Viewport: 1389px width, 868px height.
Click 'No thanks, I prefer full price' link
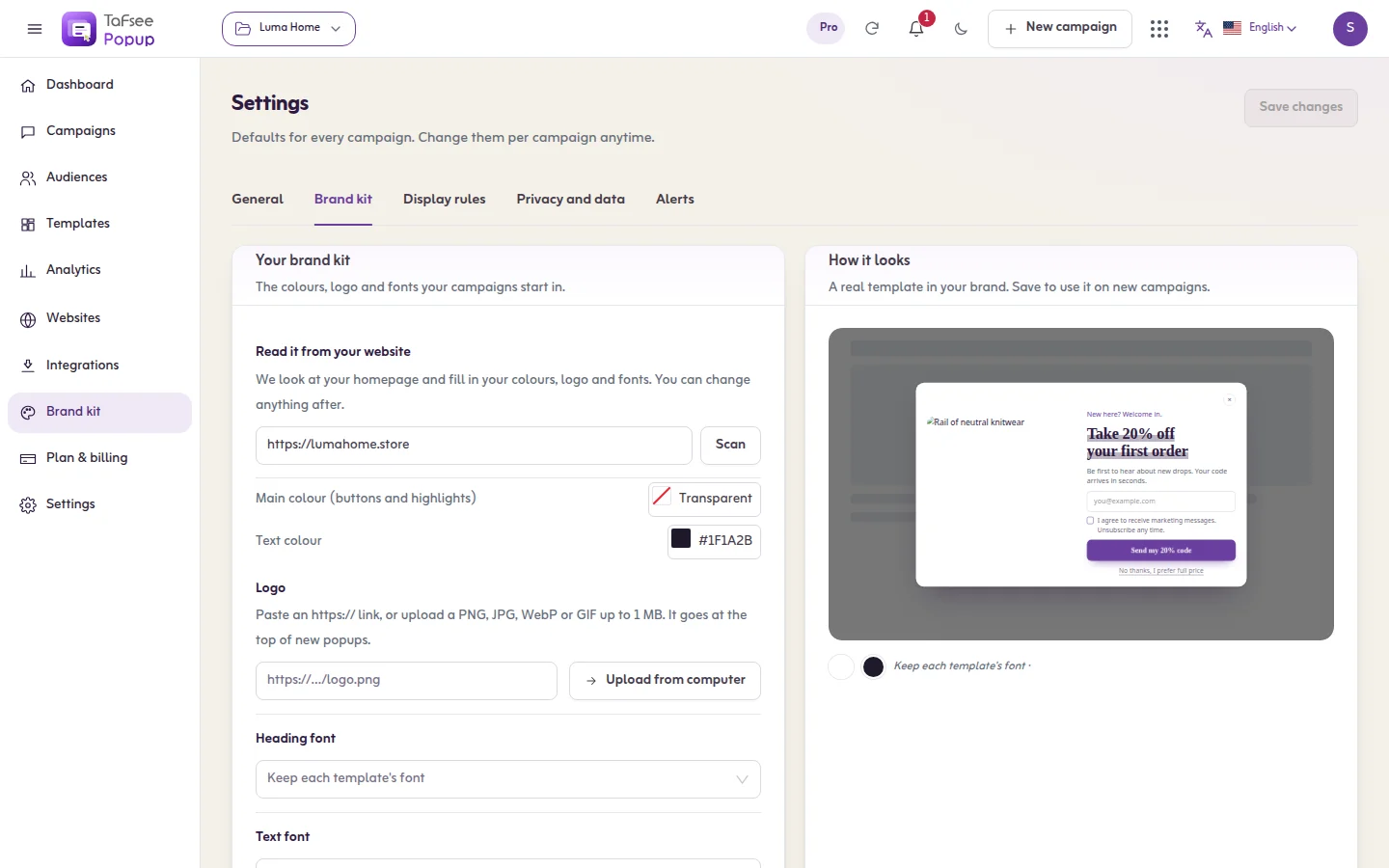tap(1161, 571)
